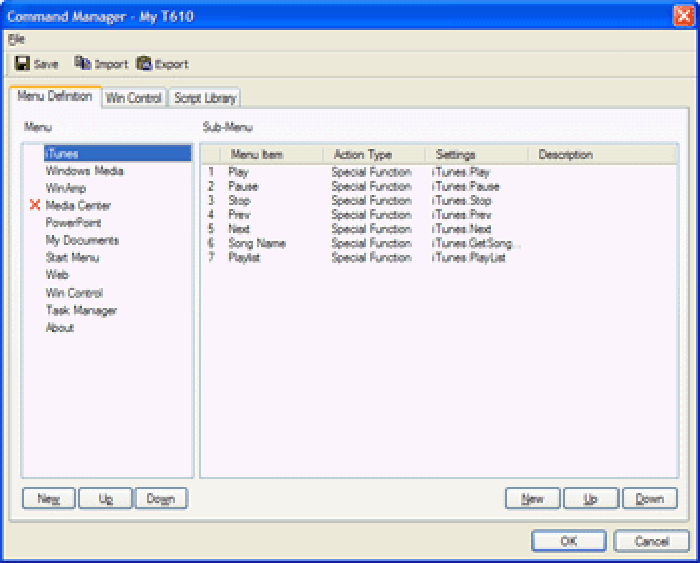This screenshot has width=700, height=563.
Task: Click the Import toolbar icon
Action: pyautogui.click(x=83, y=64)
